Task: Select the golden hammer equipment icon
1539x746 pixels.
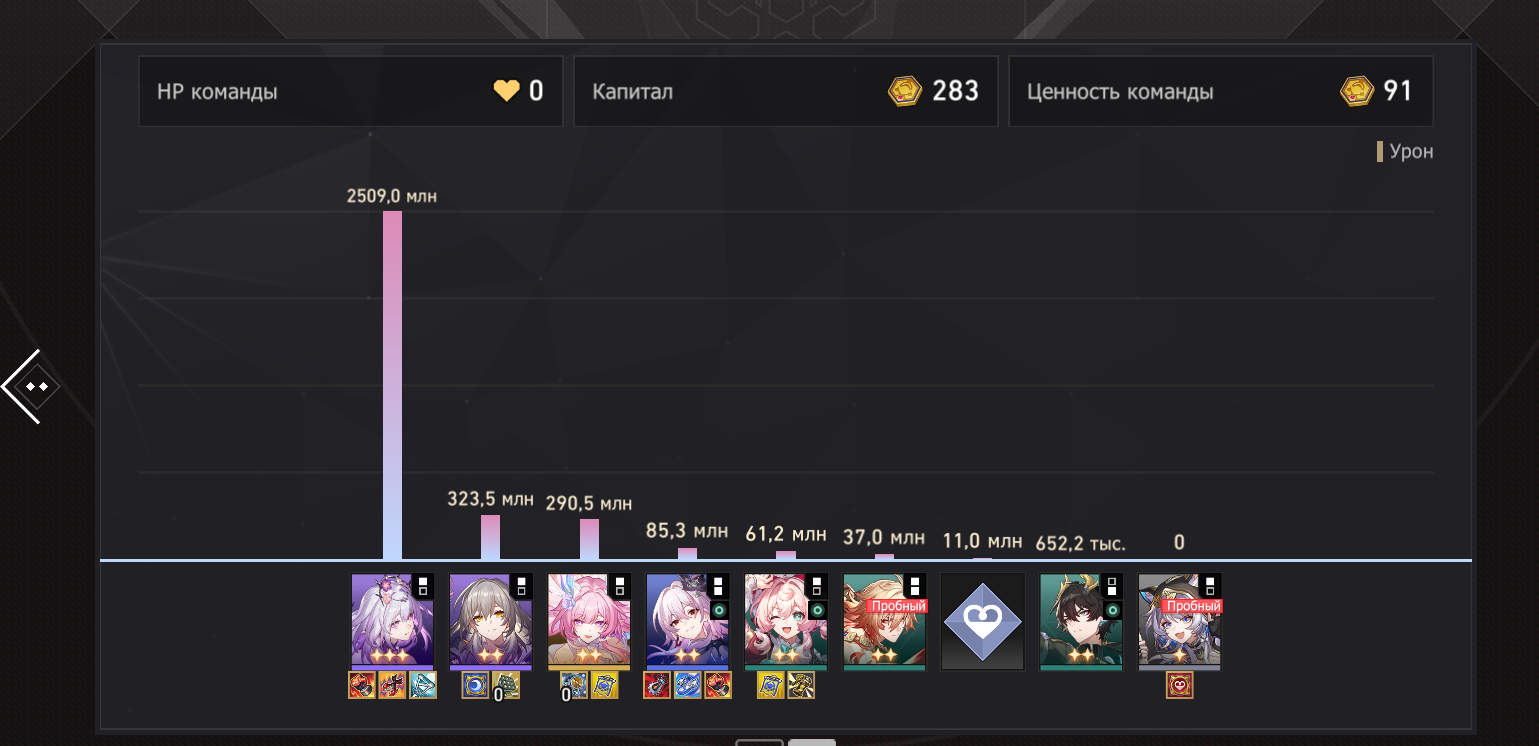Action: pyautogui.click(x=801, y=685)
